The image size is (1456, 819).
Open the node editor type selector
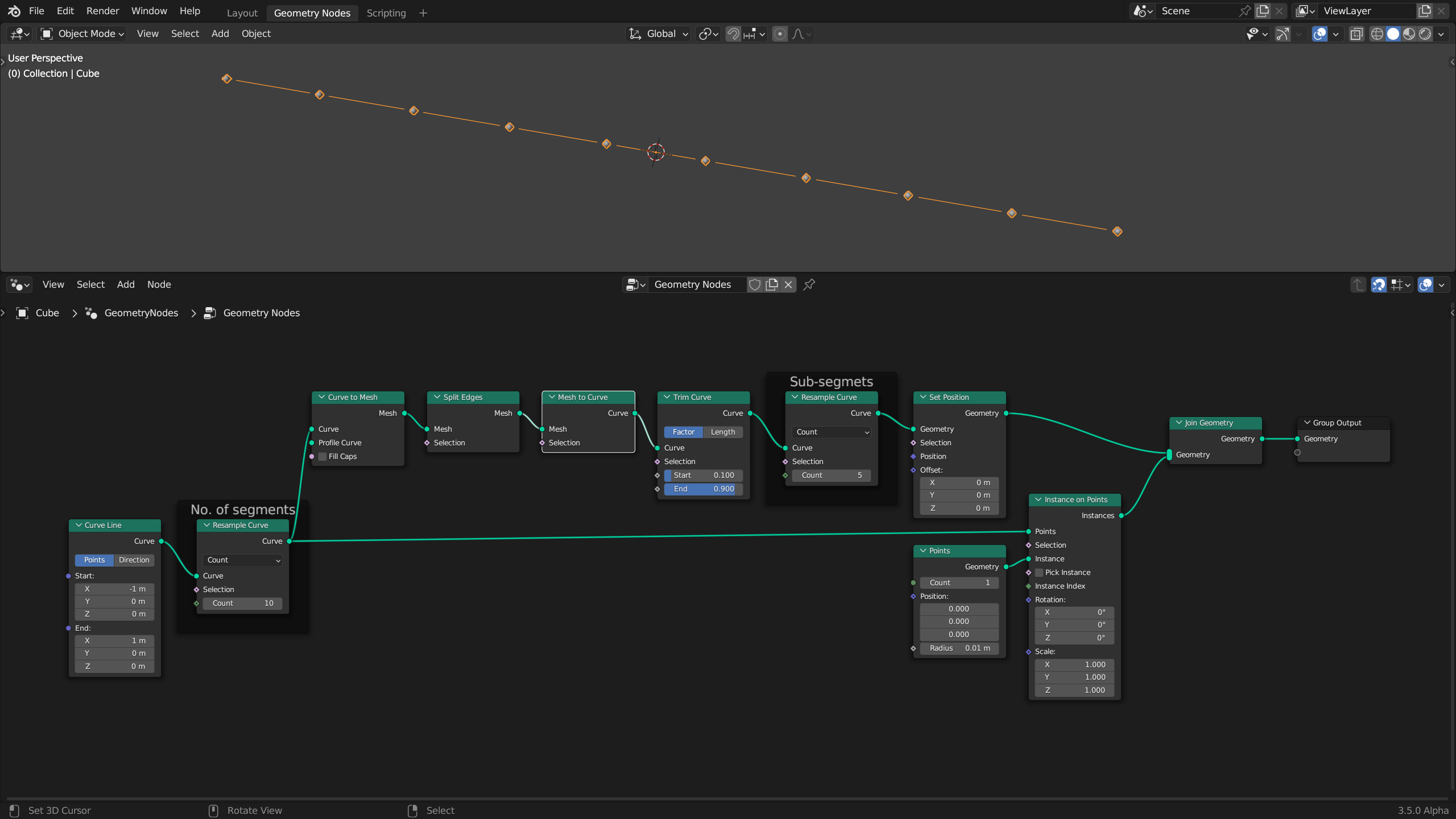[x=19, y=284]
